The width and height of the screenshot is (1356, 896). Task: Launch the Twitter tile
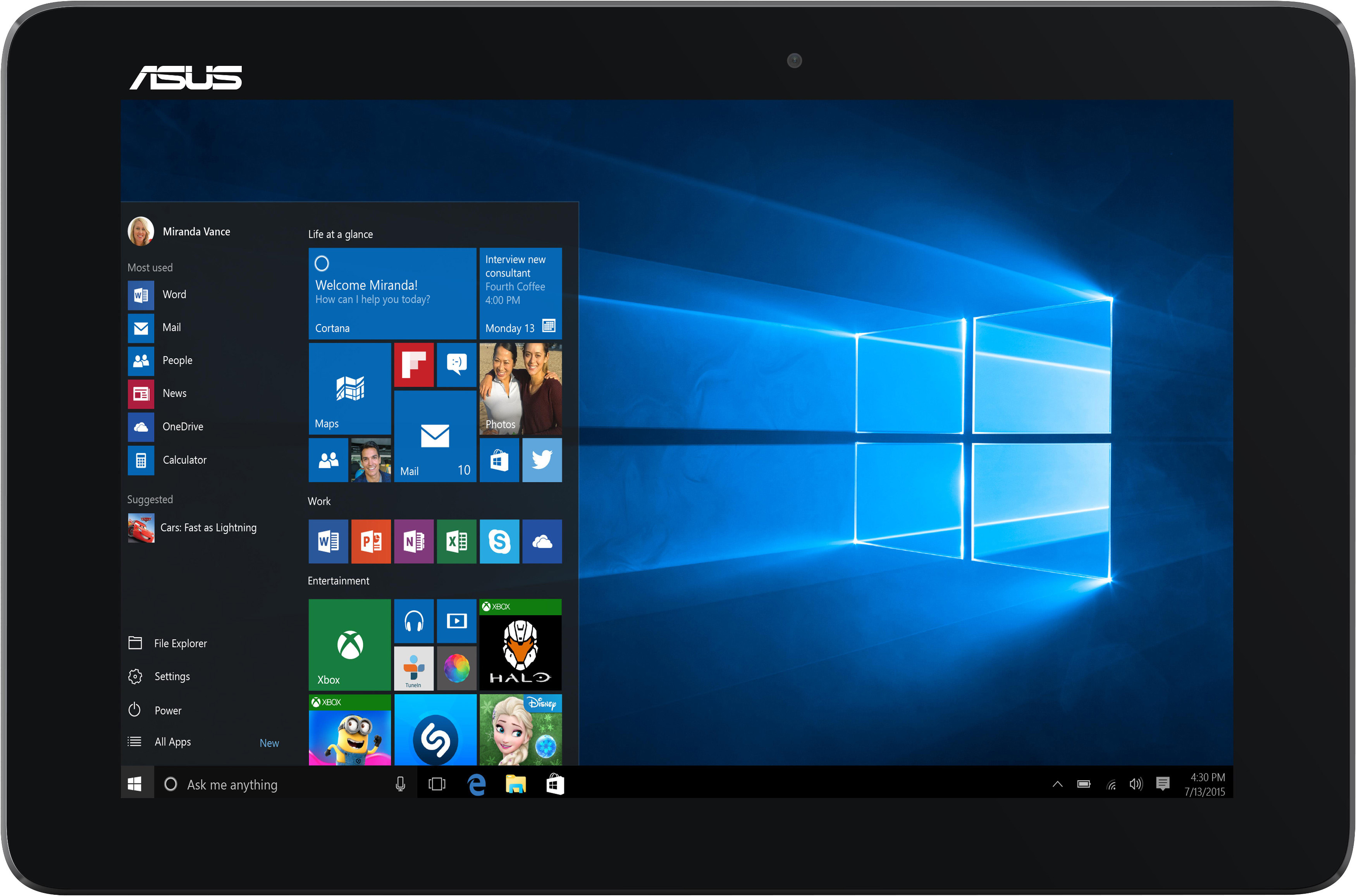click(x=542, y=460)
